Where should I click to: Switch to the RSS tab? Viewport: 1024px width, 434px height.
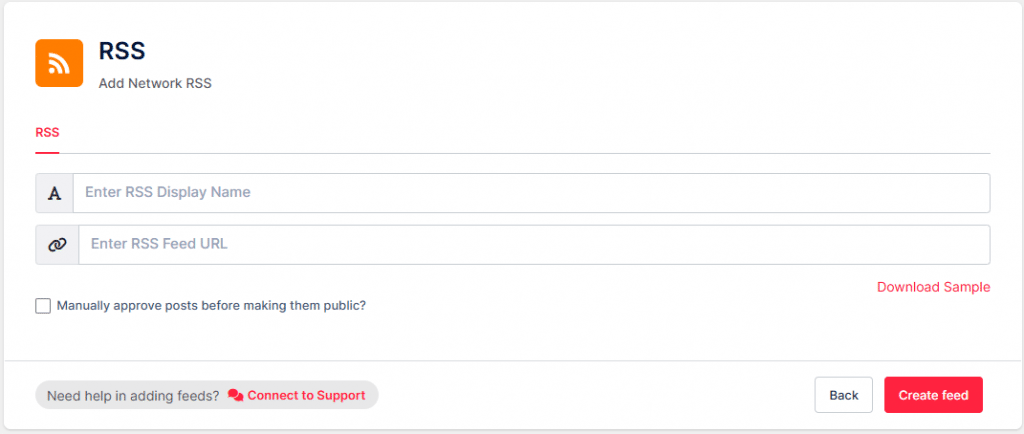(47, 132)
